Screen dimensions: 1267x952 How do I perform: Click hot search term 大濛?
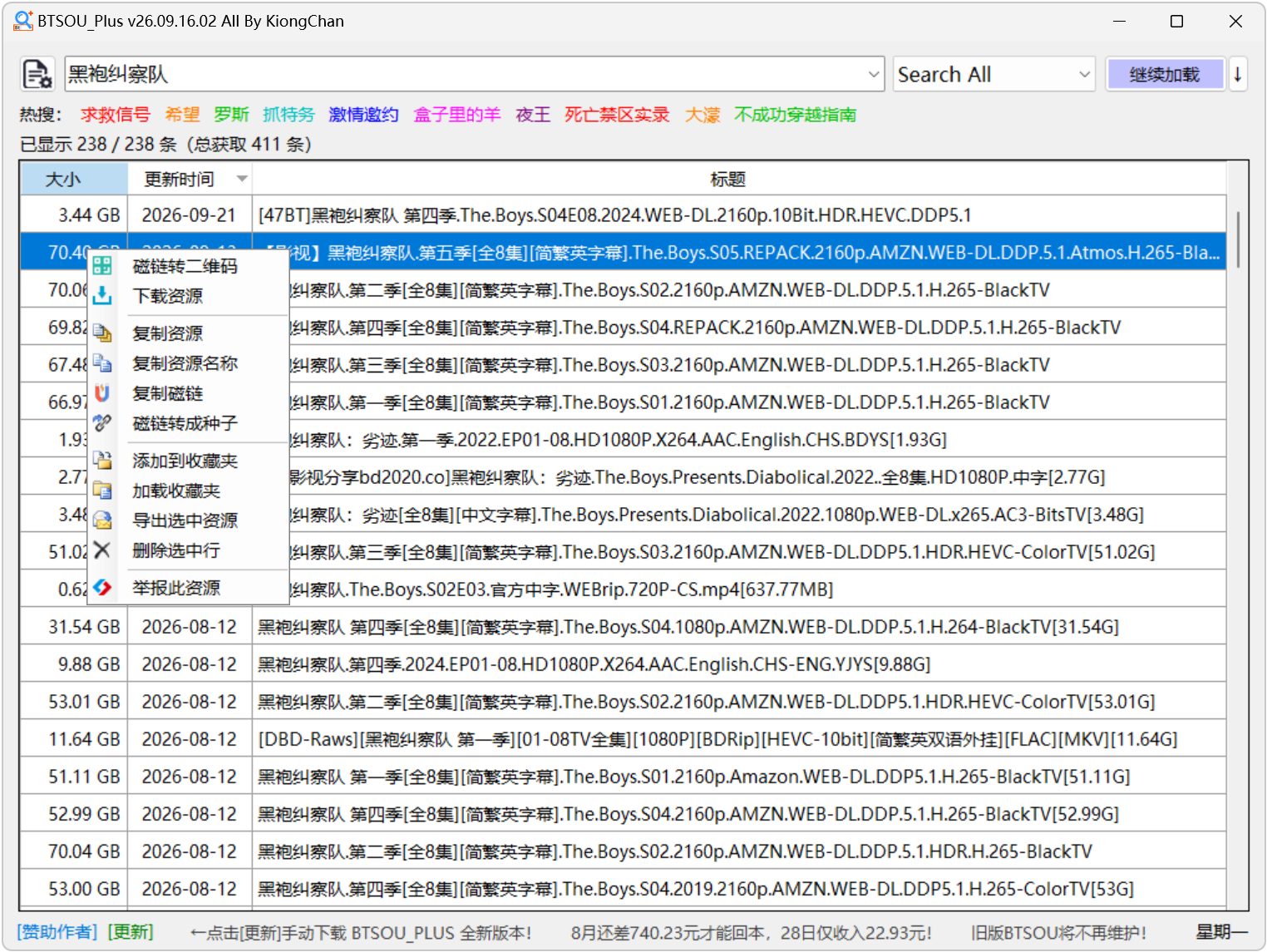click(703, 115)
